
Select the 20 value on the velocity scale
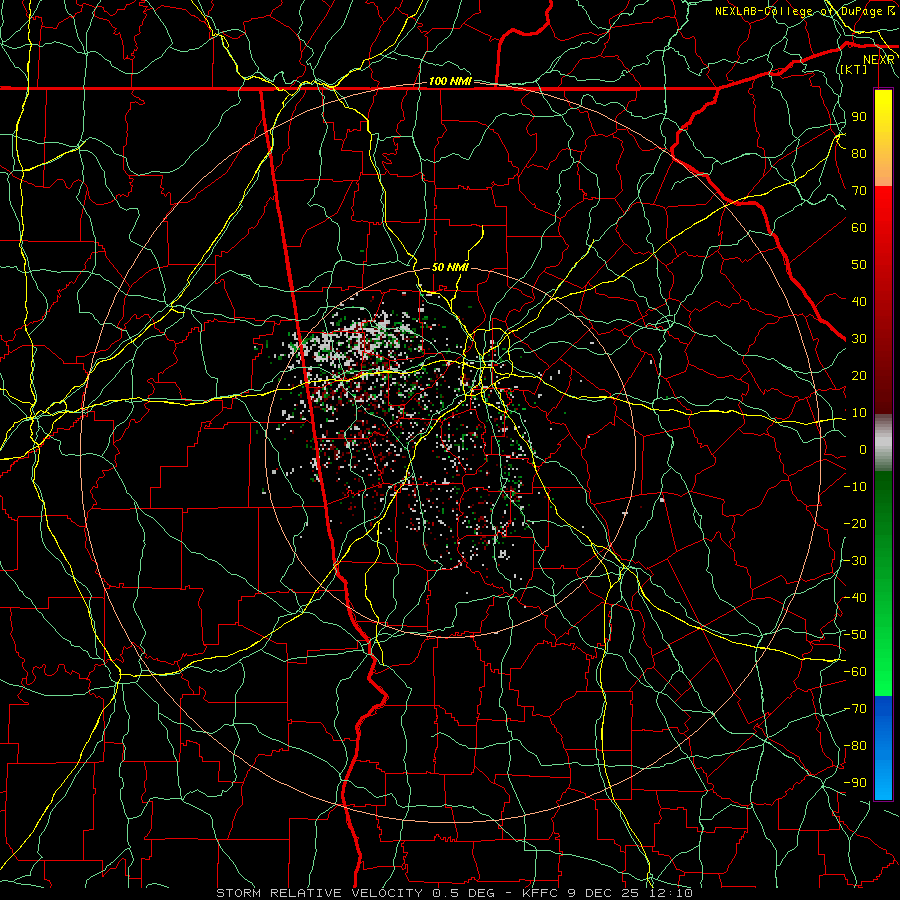point(859,375)
